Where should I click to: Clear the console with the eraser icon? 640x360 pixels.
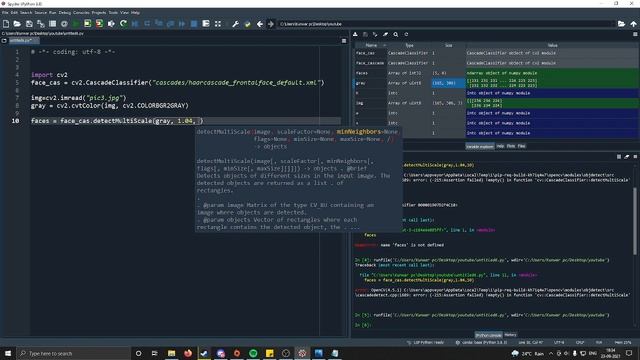point(627,157)
